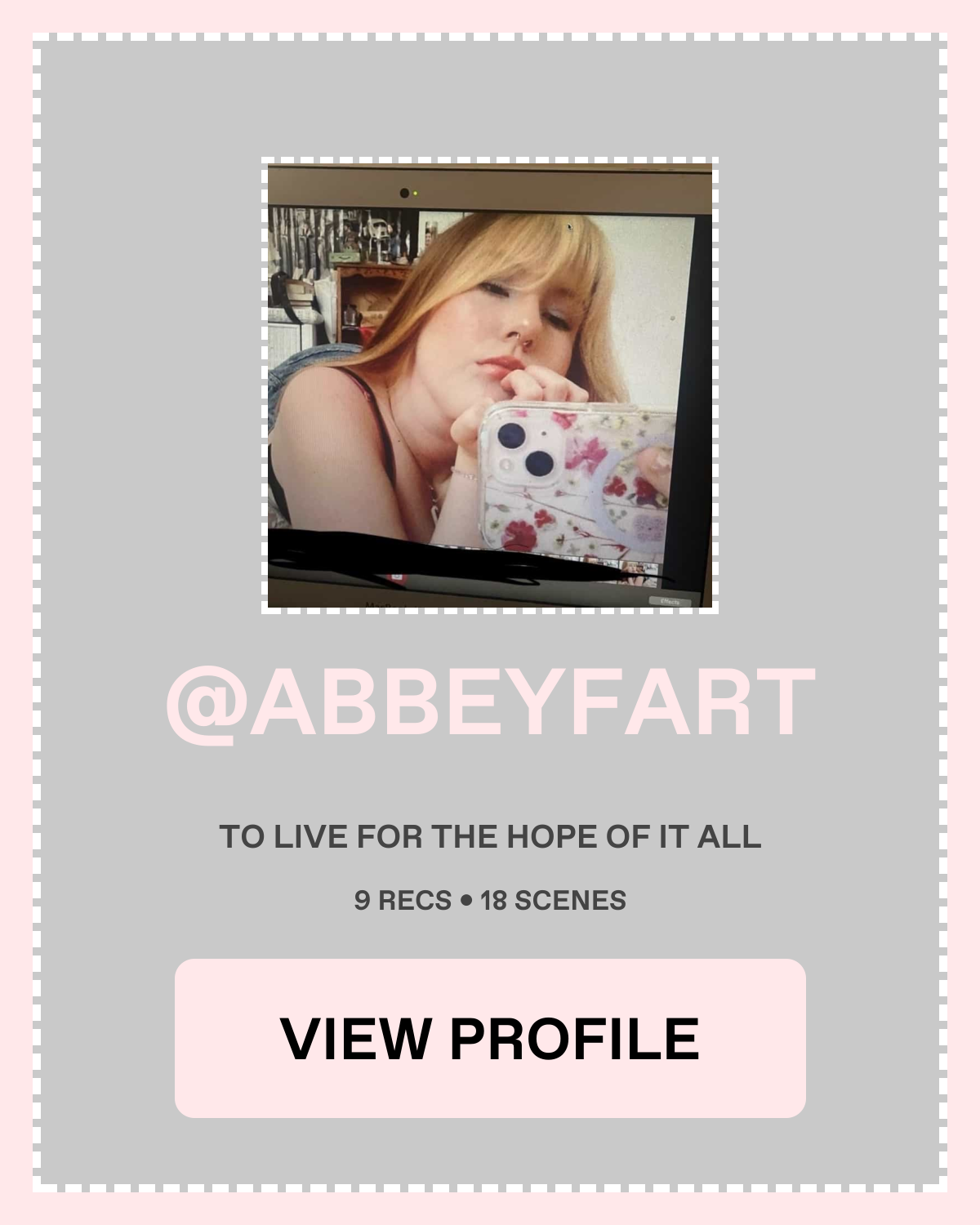Viewport: 980px width, 1225px height.
Task: Click the phone's lower camera lens
Action: click(x=541, y=464)
